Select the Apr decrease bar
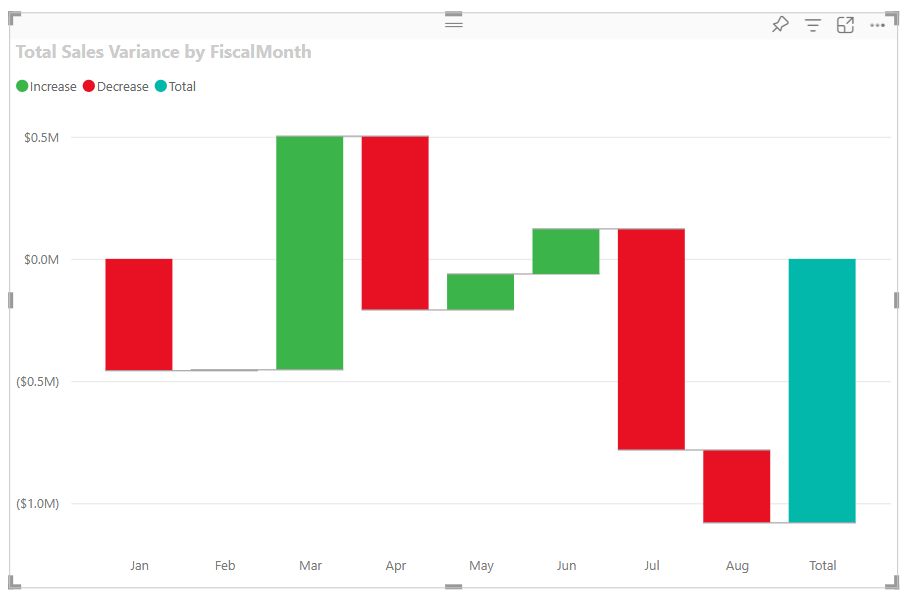Screen dimensions: 914x597 click(396, 220)
